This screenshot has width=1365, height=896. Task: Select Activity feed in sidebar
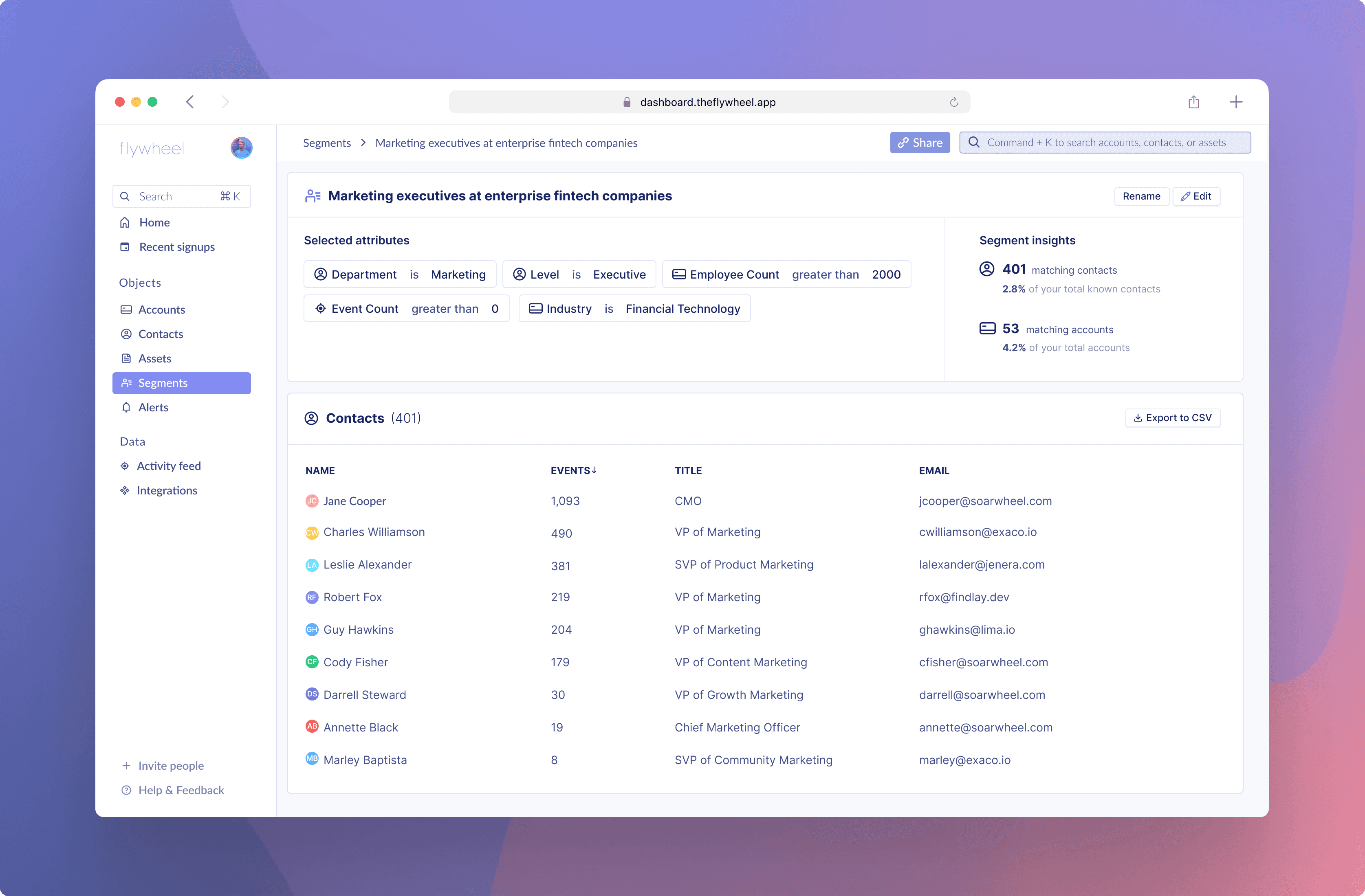pyautogui.click(x=169, y=466)
